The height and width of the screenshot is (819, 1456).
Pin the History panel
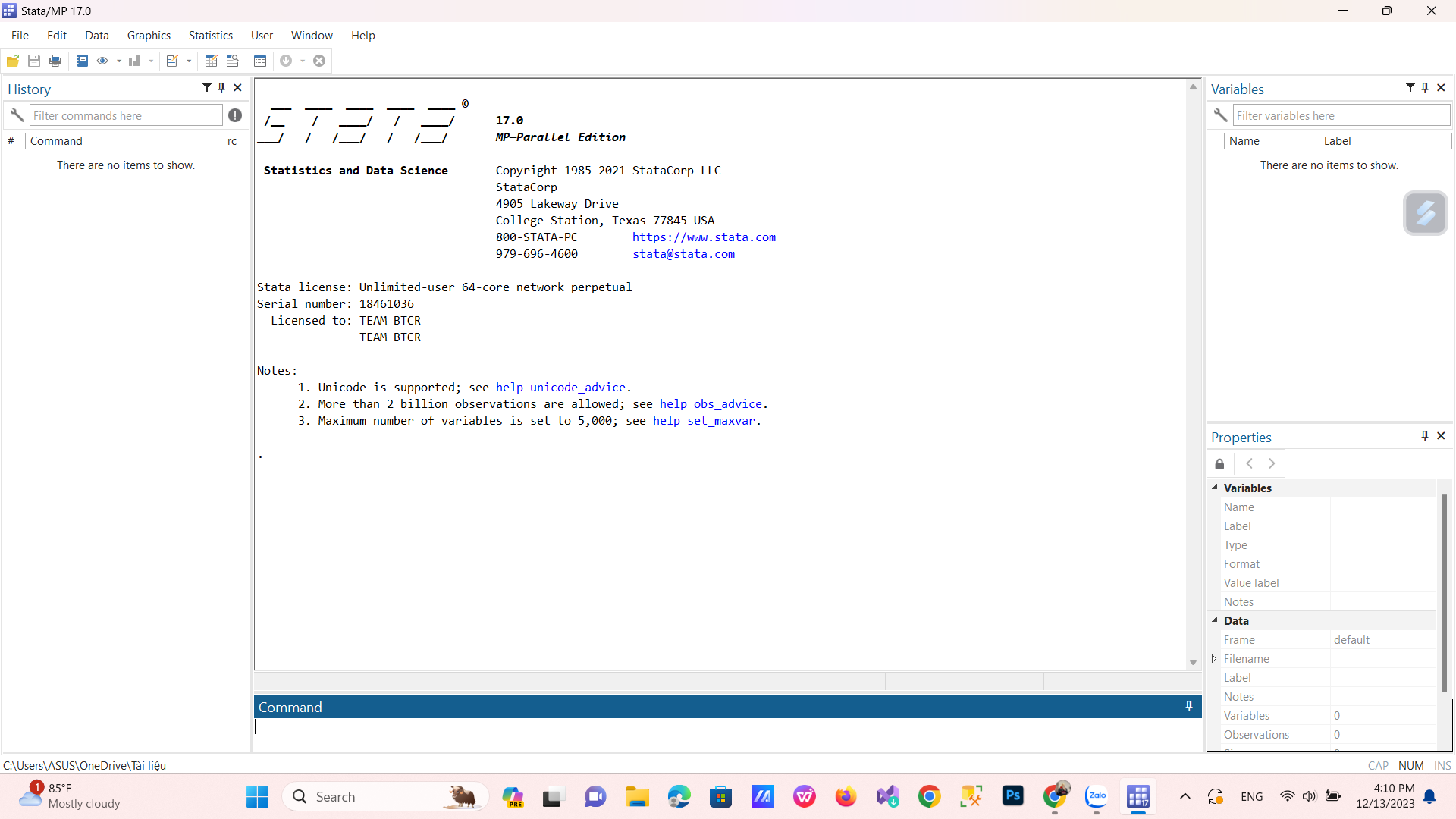(x=221, y=88)
